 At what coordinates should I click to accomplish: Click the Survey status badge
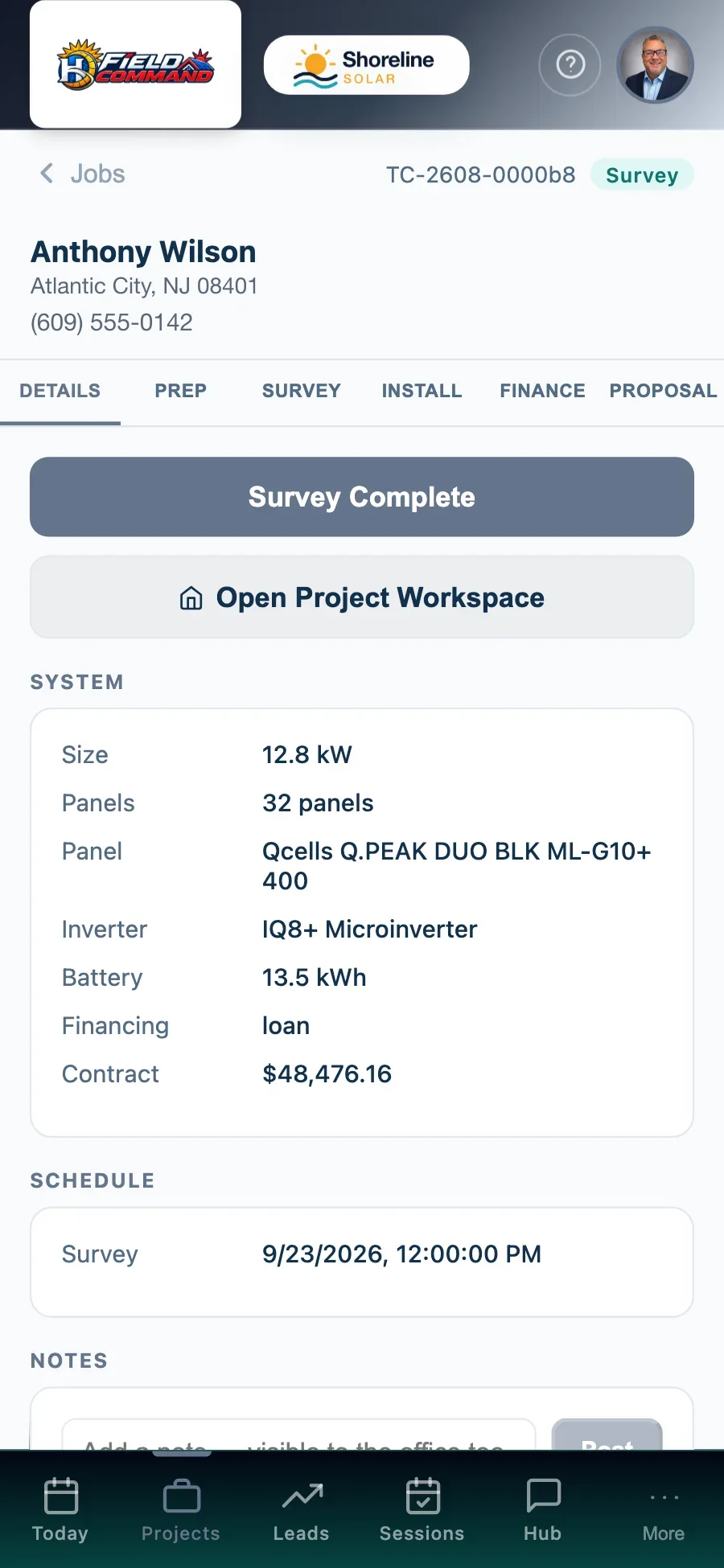pos(642,174)
